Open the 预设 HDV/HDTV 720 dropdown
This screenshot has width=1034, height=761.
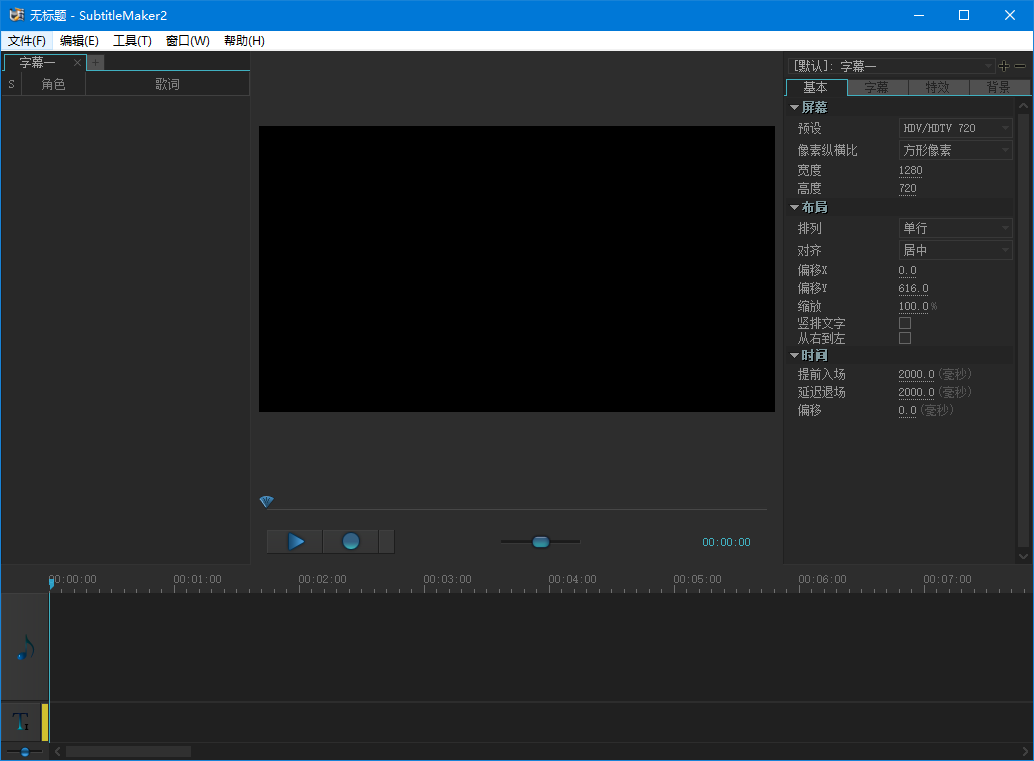pyautogui.click(x=956, y=128)
